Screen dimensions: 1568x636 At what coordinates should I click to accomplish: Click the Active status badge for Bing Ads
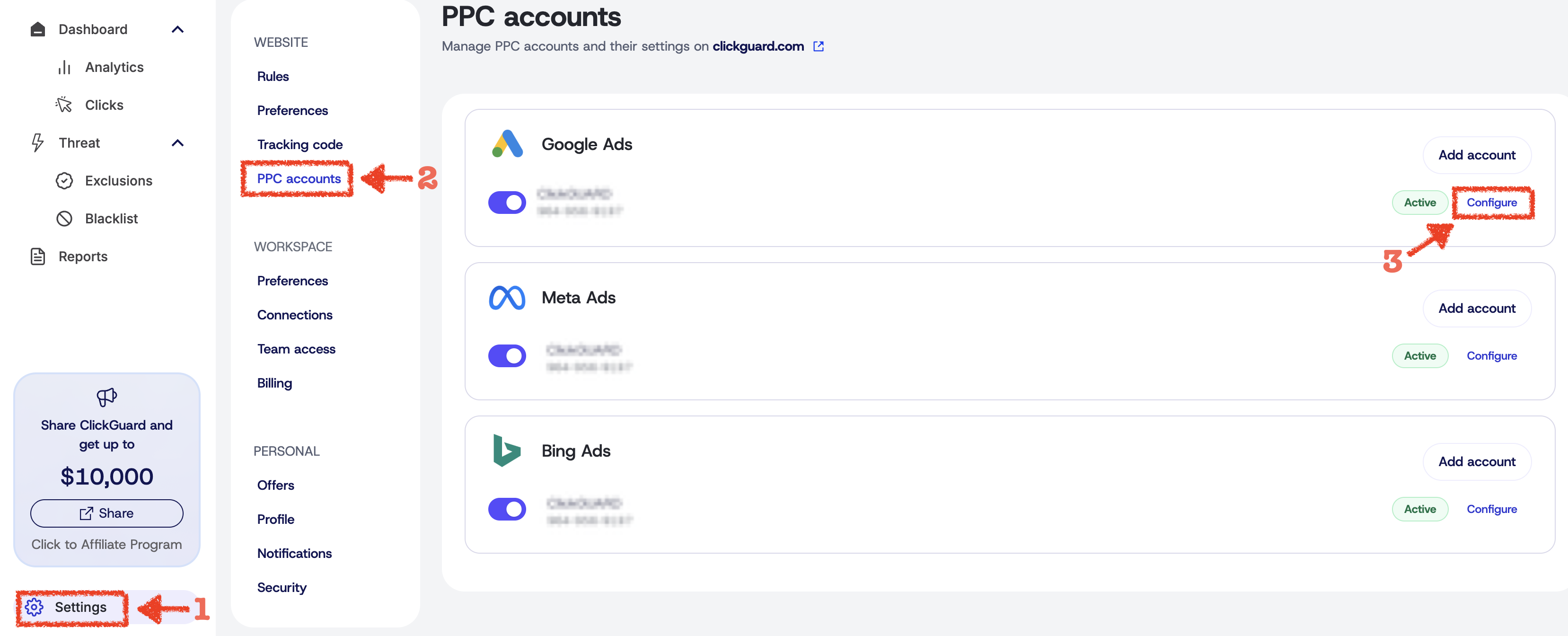click(x=1419, y=509)
